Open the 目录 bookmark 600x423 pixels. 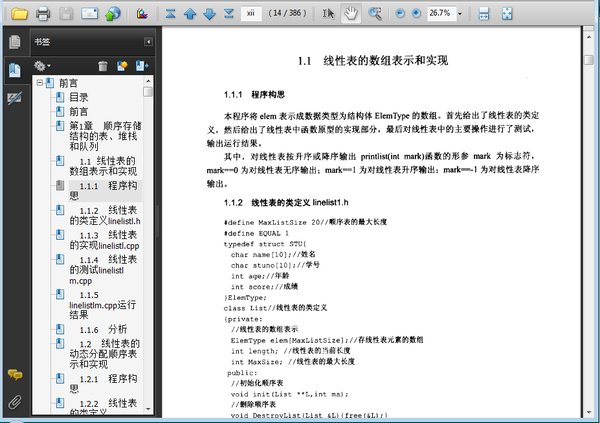tap(78, 97)
